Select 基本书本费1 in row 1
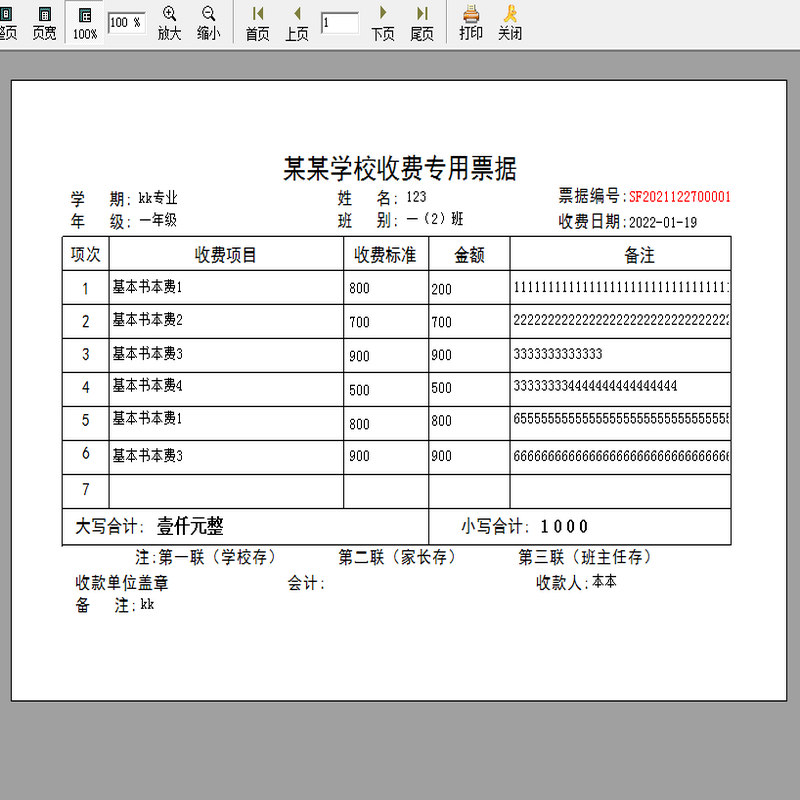 click(147, 287)
